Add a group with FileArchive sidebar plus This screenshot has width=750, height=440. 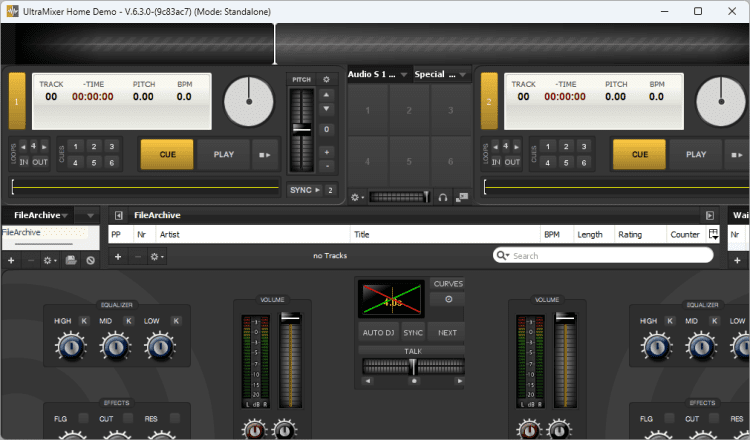[x=11, y=261]
